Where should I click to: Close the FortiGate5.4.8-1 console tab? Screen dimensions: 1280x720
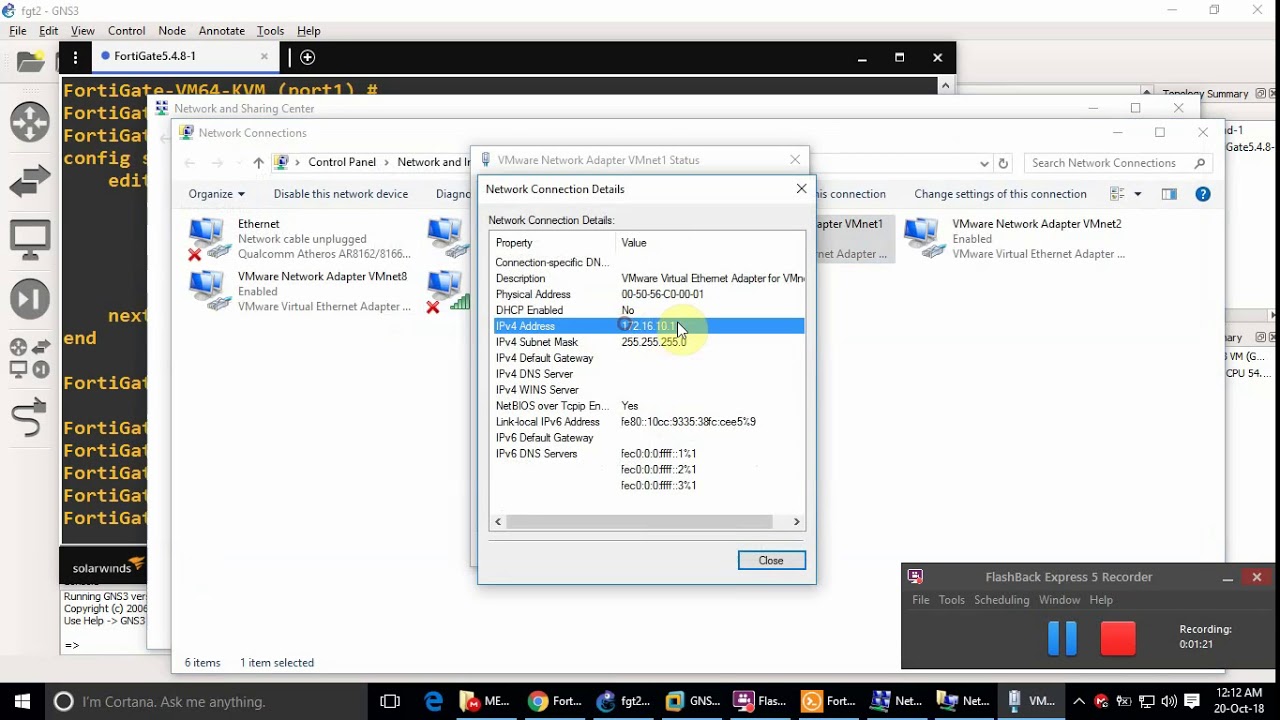pos(265,57)
